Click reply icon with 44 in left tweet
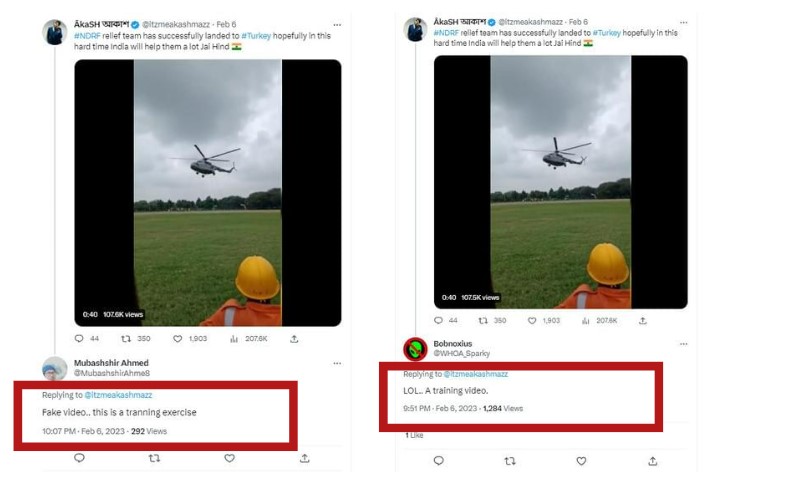The width and height of the screenshot is (793, 502). 80,339
